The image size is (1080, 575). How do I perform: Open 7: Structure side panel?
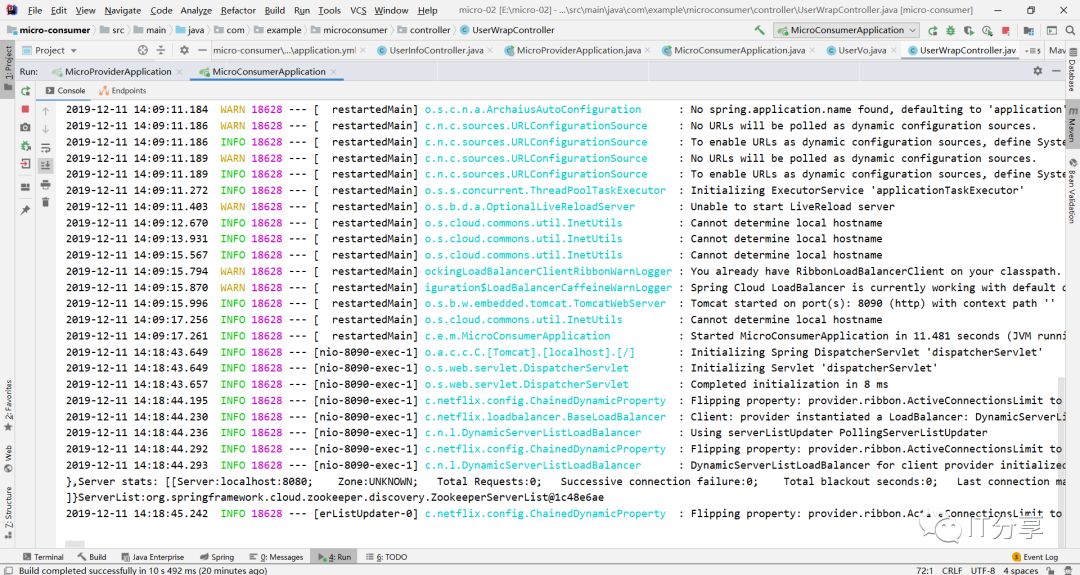8,512
